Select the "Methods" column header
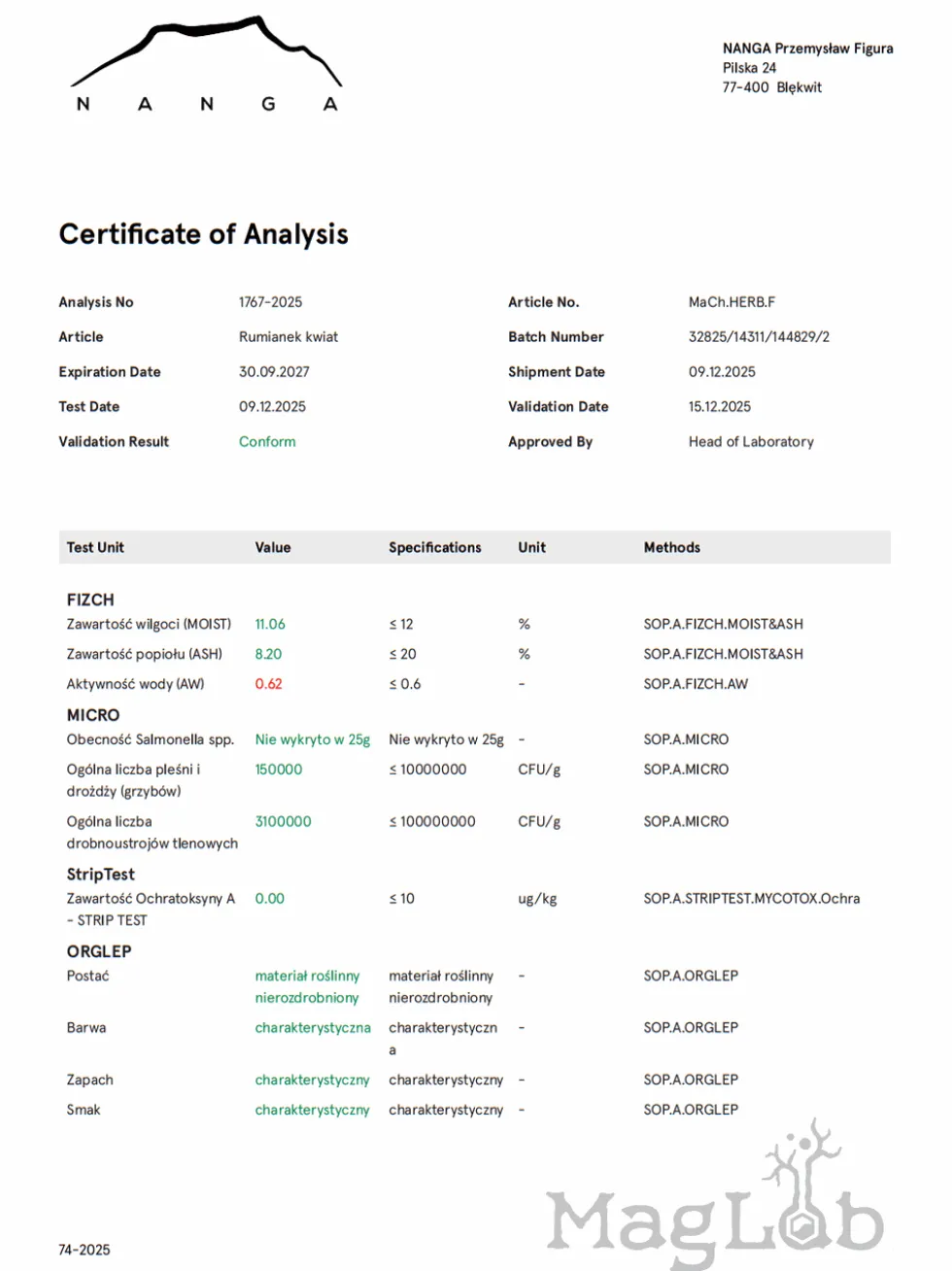The height and width of the screenshot is (1271, 952). click(671, 548)
